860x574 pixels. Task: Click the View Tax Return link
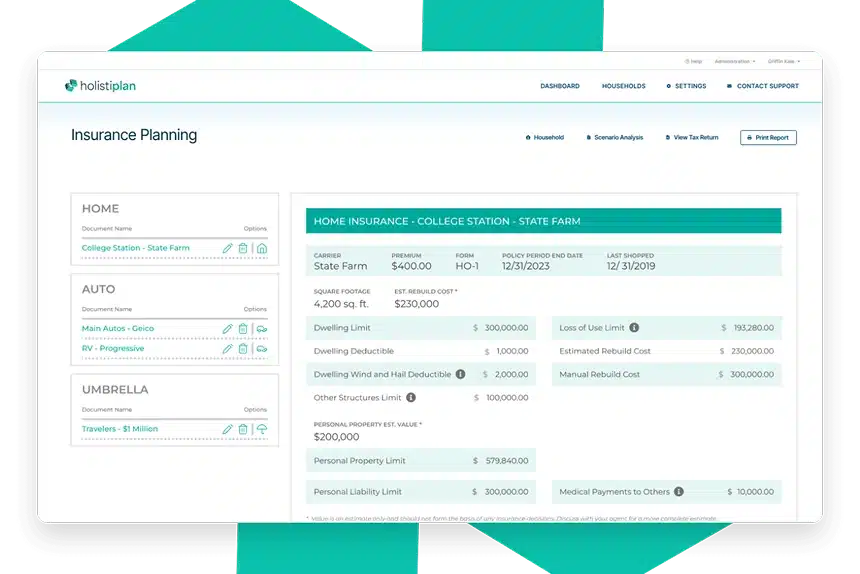tap(694, 138)
